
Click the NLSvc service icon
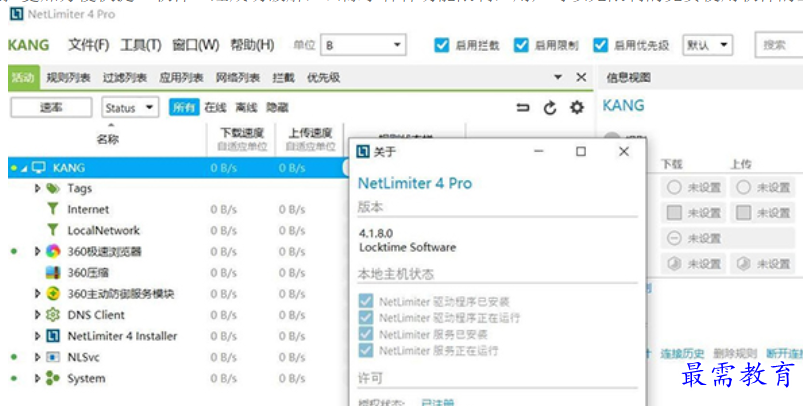53,357
